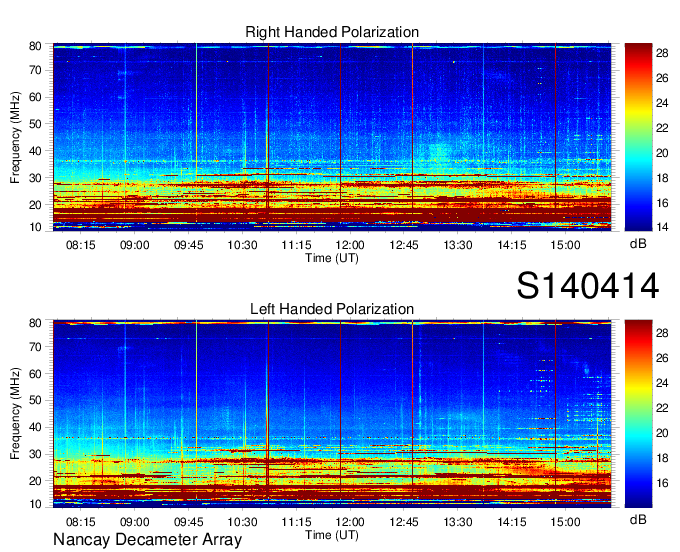The width and height of the screenshot is (680, 552).
Task: Click 09:00 tick on Right Handed plot time axis
Action: pyautogui.click(x=134, y=245)
